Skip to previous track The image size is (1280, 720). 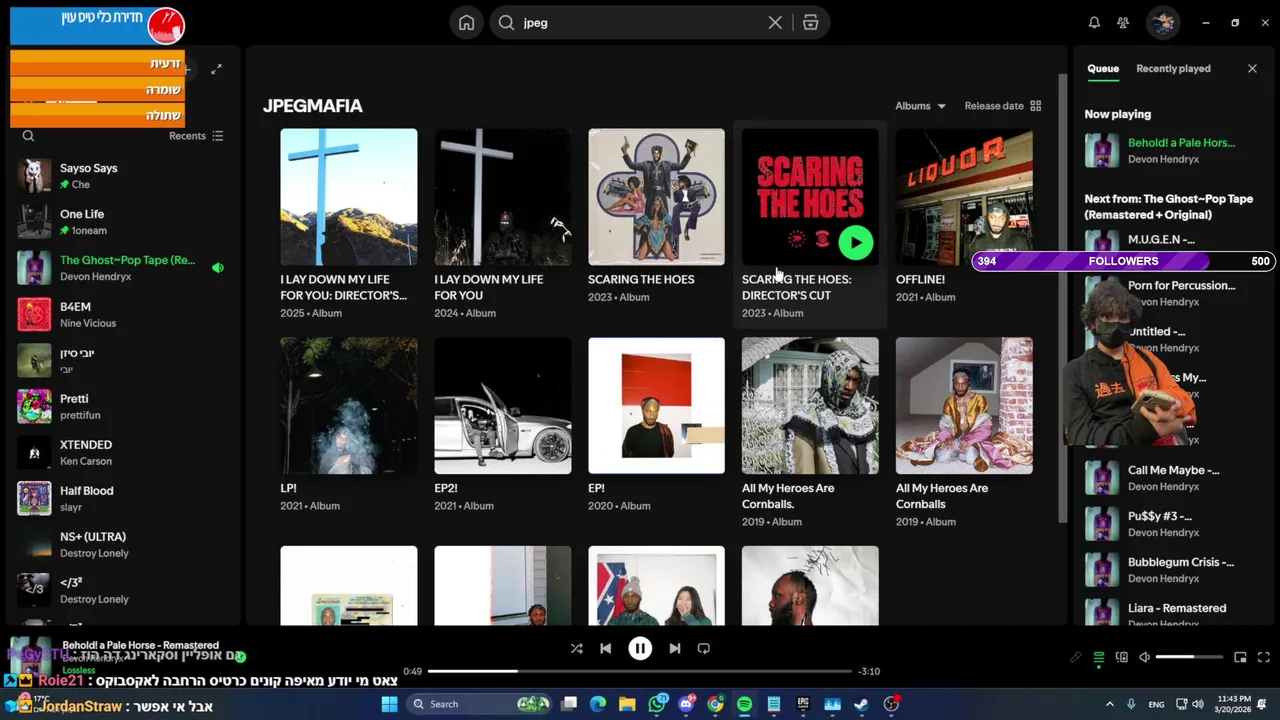tap(605, 648)
